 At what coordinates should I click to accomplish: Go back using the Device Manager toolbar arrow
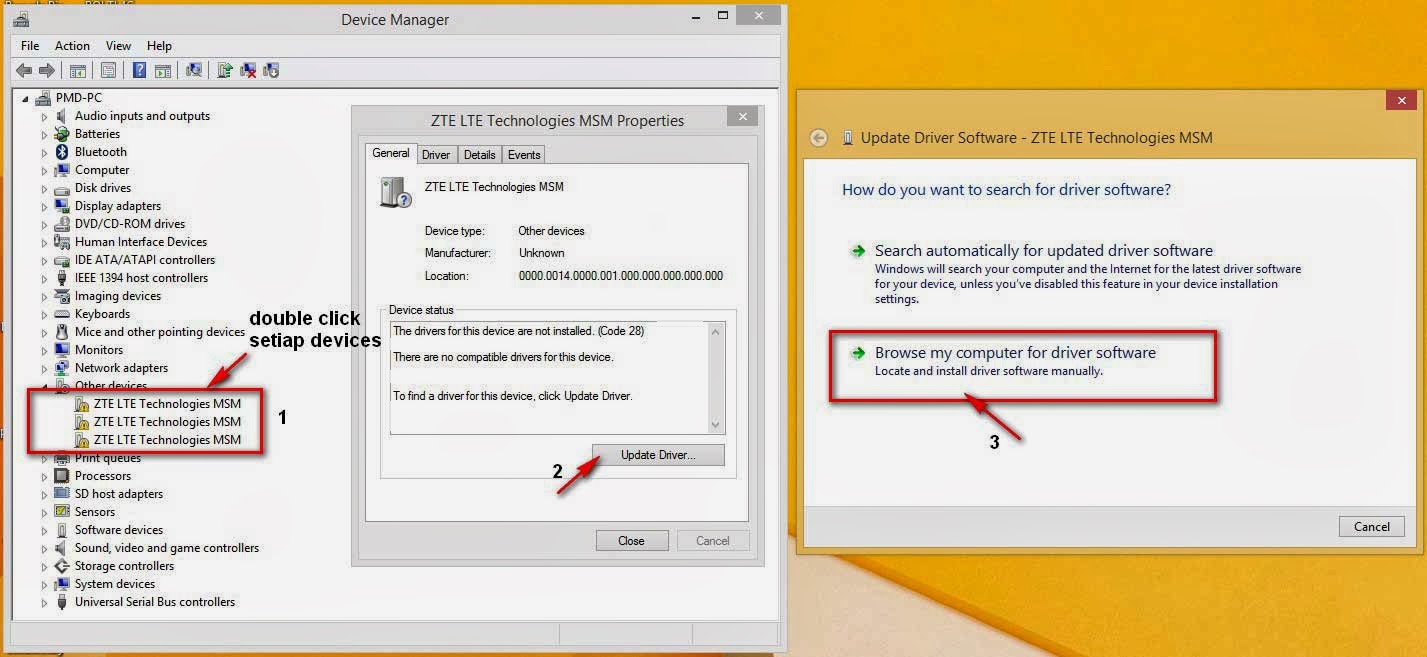(x=24, y=70)
